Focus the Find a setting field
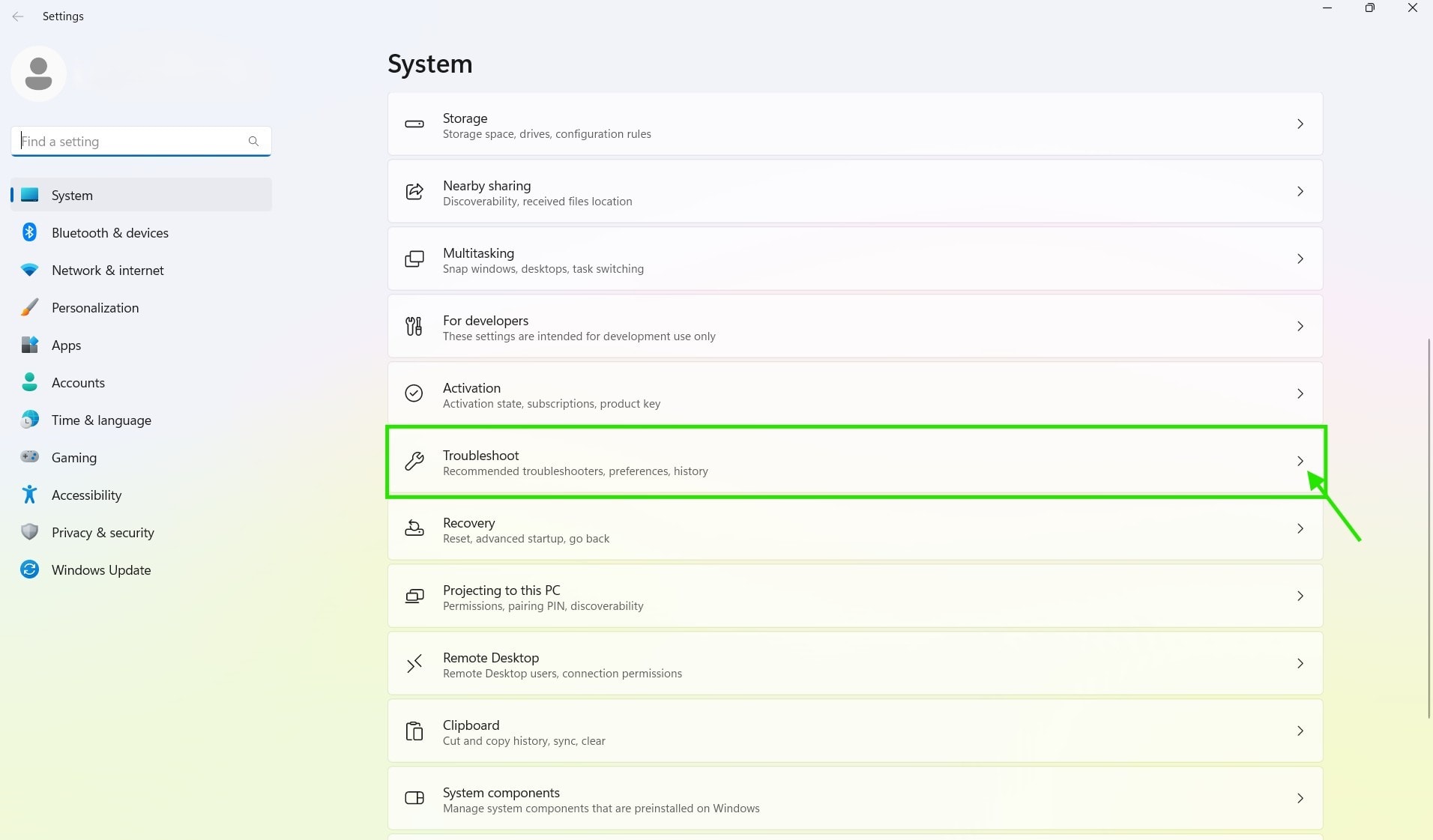This screenshot has width=1433, height=840. pos(141,141)
